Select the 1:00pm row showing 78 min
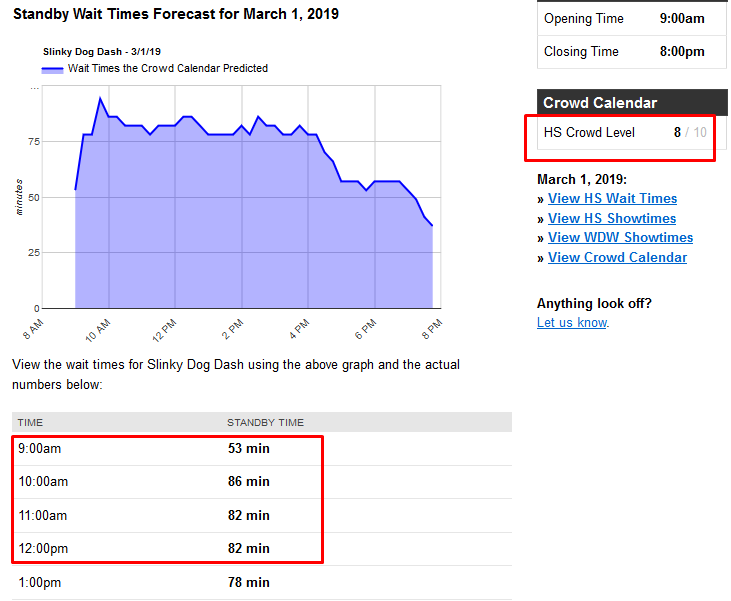This screenshot has width=731, height=601. point(168,583)
